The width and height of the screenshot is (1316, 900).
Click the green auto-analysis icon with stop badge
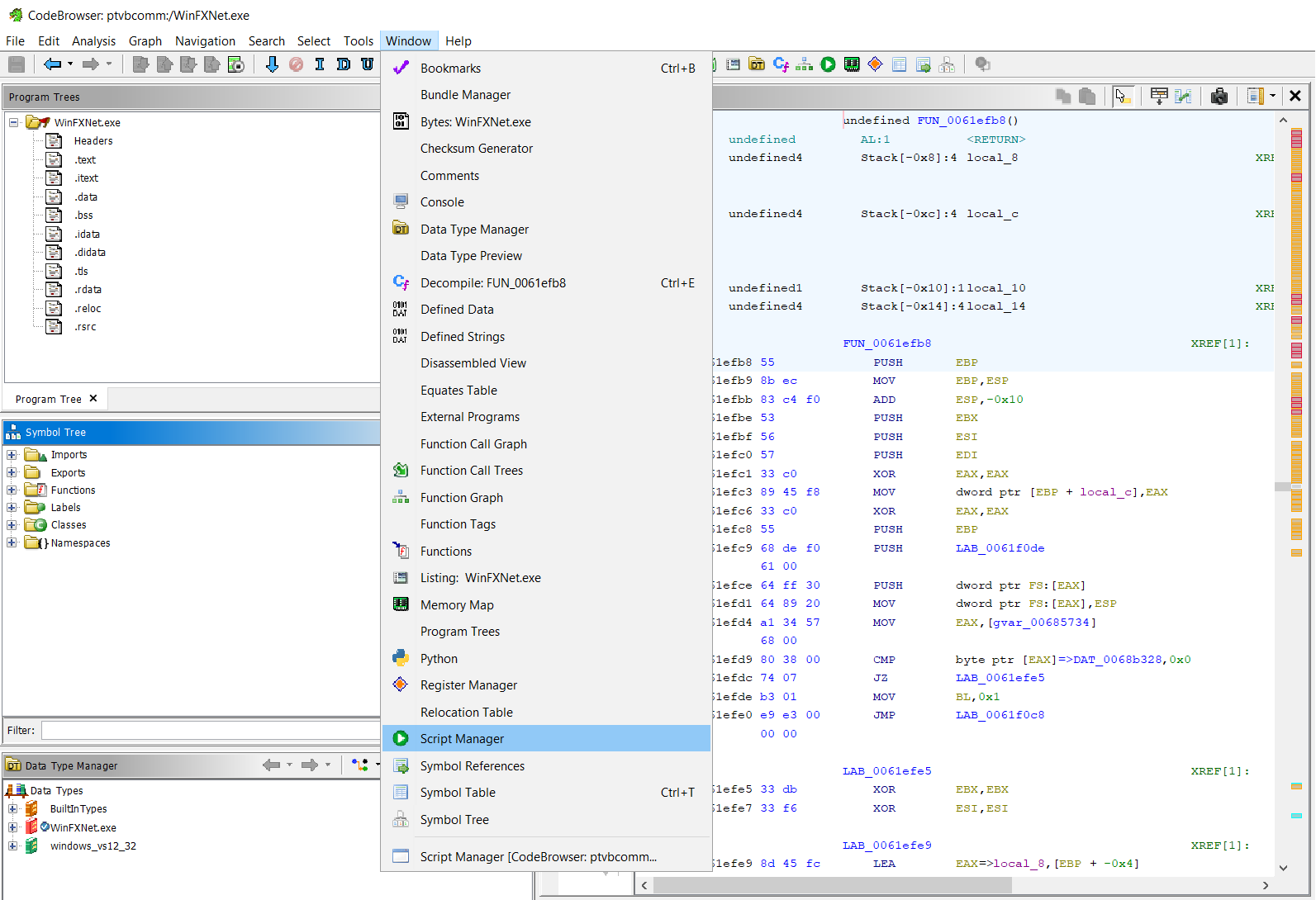coord(236,64)
